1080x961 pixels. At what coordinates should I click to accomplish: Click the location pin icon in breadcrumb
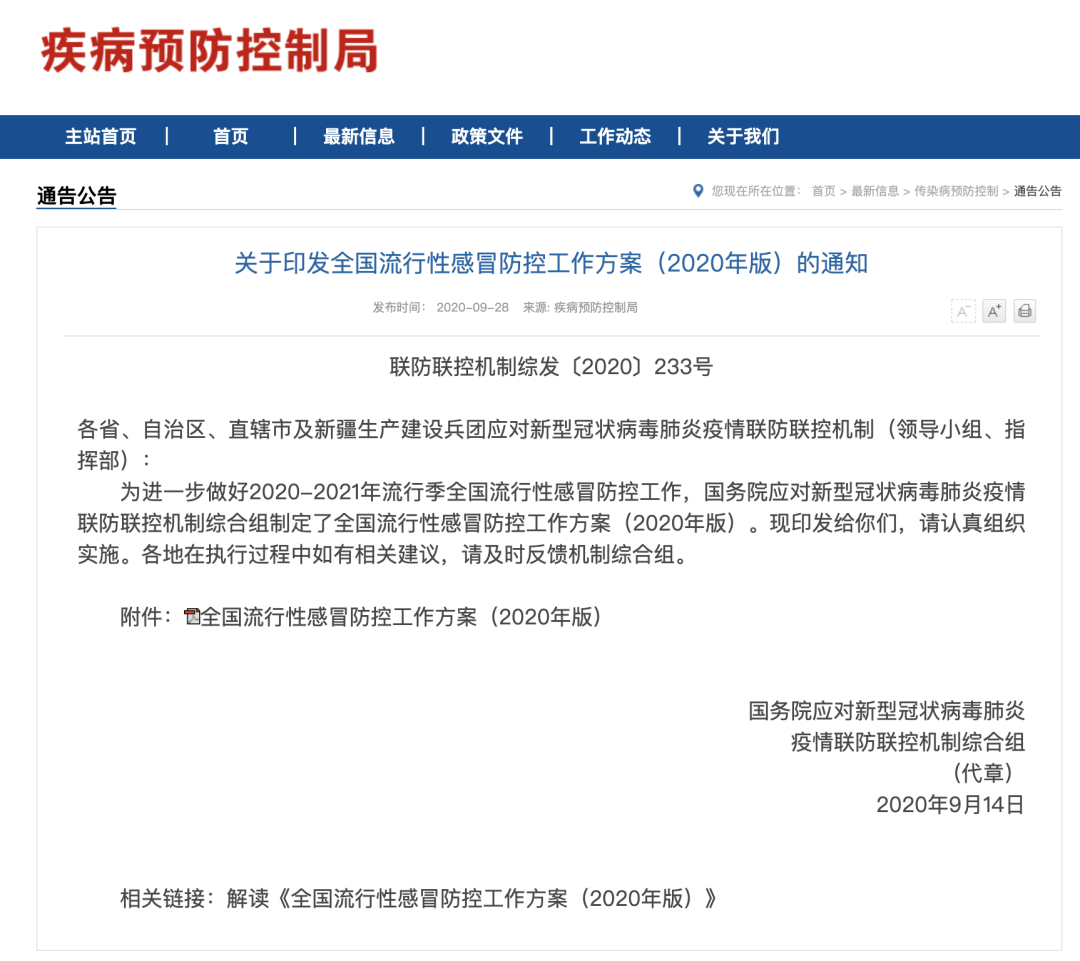click(698, 191)
